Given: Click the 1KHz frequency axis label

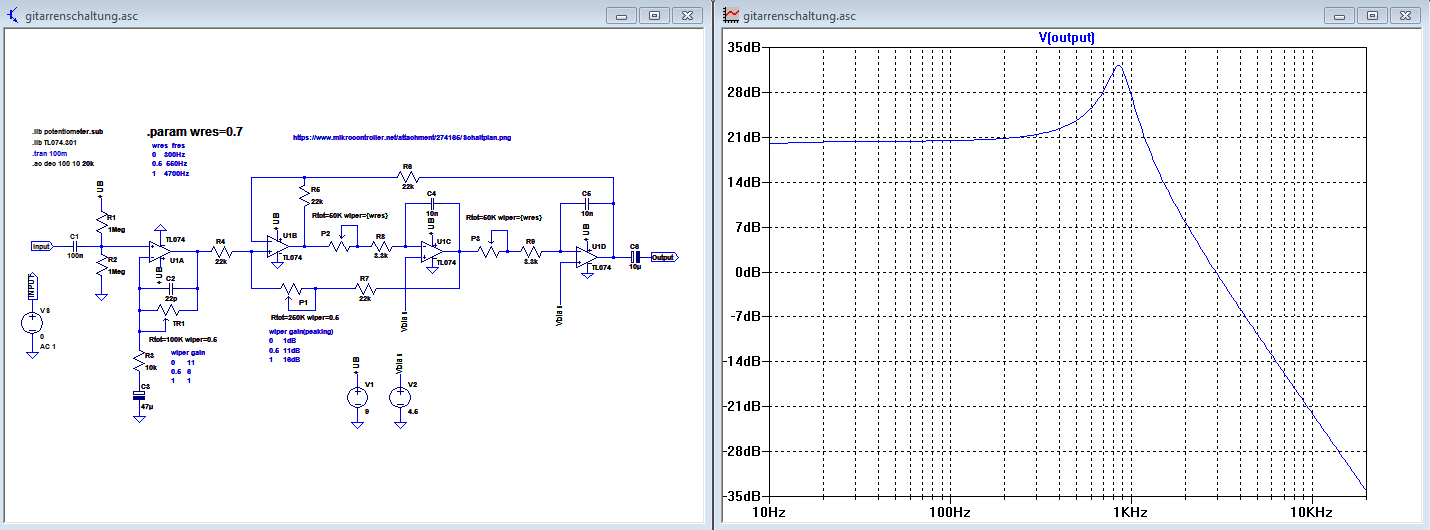Looking at the screenshot, I should (1130, 513).
